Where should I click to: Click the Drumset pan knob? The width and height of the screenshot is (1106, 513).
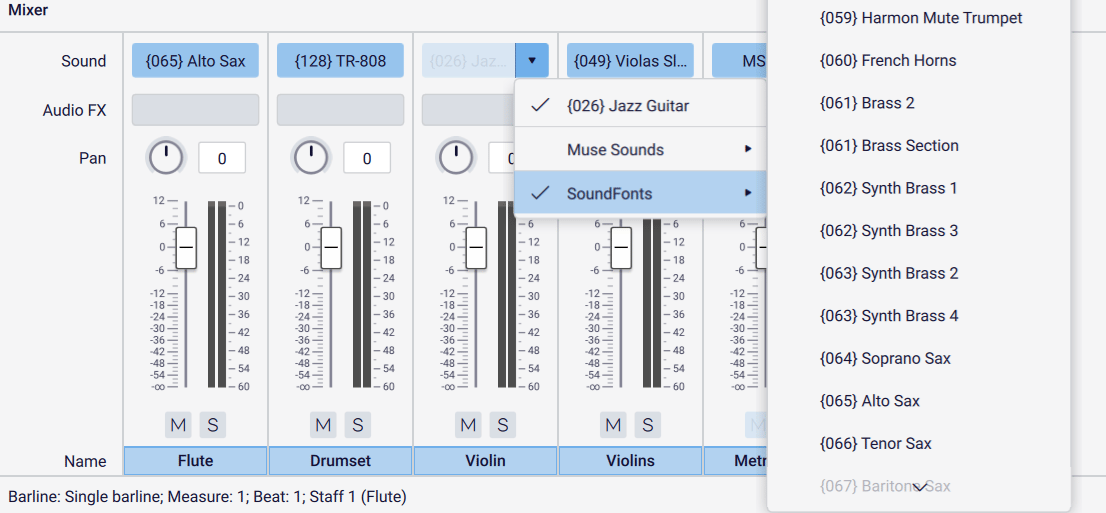(x=310, y=157)
